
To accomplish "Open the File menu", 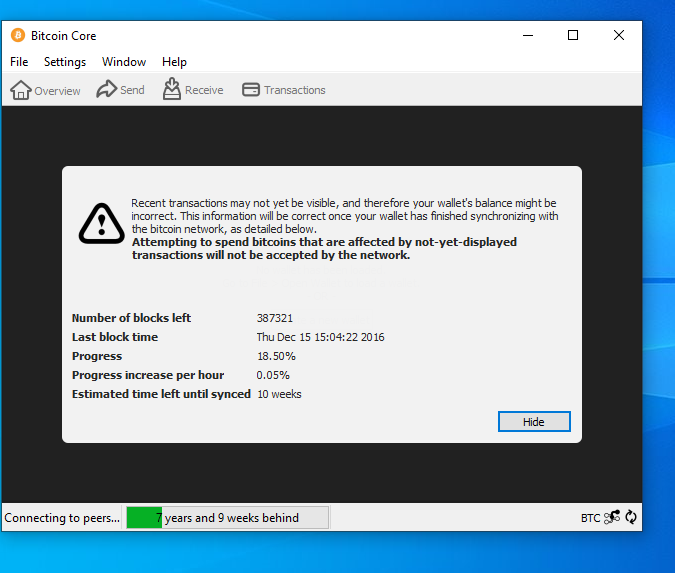I will 19,62.
